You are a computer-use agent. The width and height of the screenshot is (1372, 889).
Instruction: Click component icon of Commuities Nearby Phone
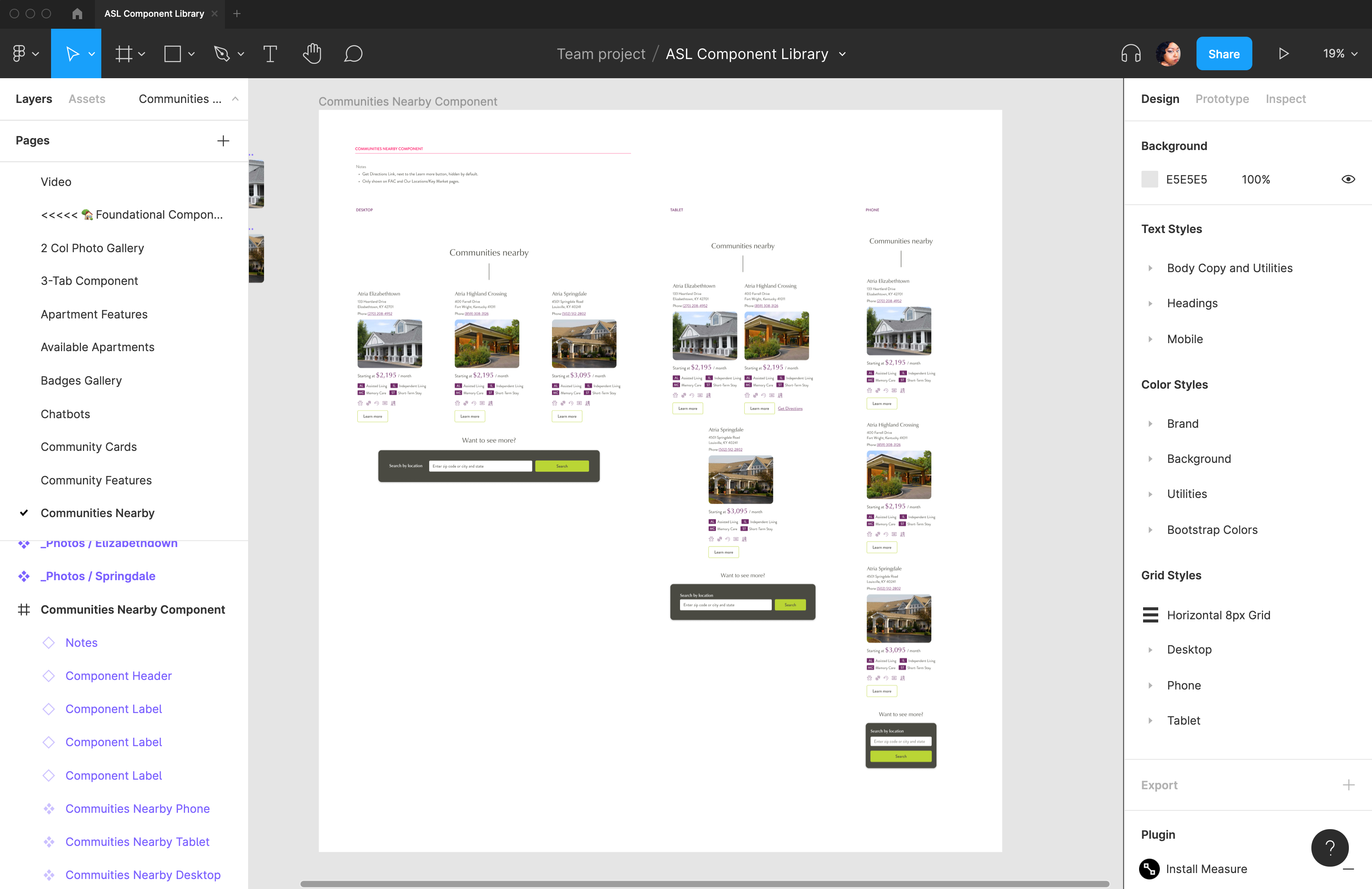click(x=49, y=809)
